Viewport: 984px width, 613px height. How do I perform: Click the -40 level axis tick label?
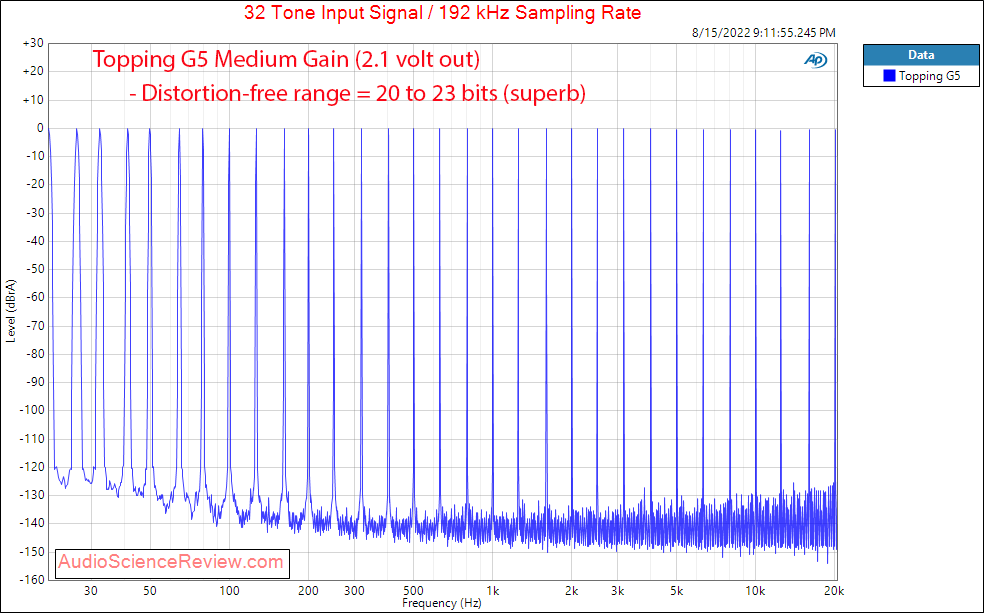[34, 241]
